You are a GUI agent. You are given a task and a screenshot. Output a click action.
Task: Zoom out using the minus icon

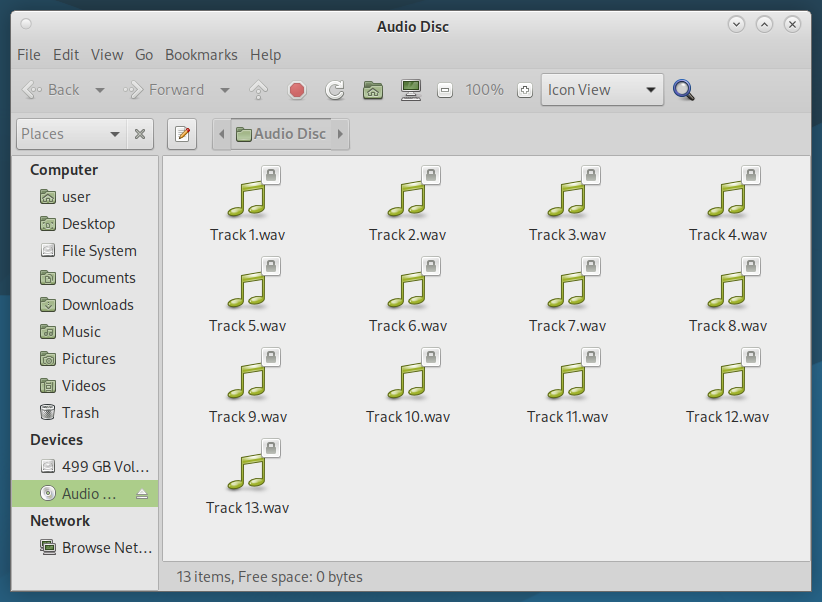coord(445,90)
